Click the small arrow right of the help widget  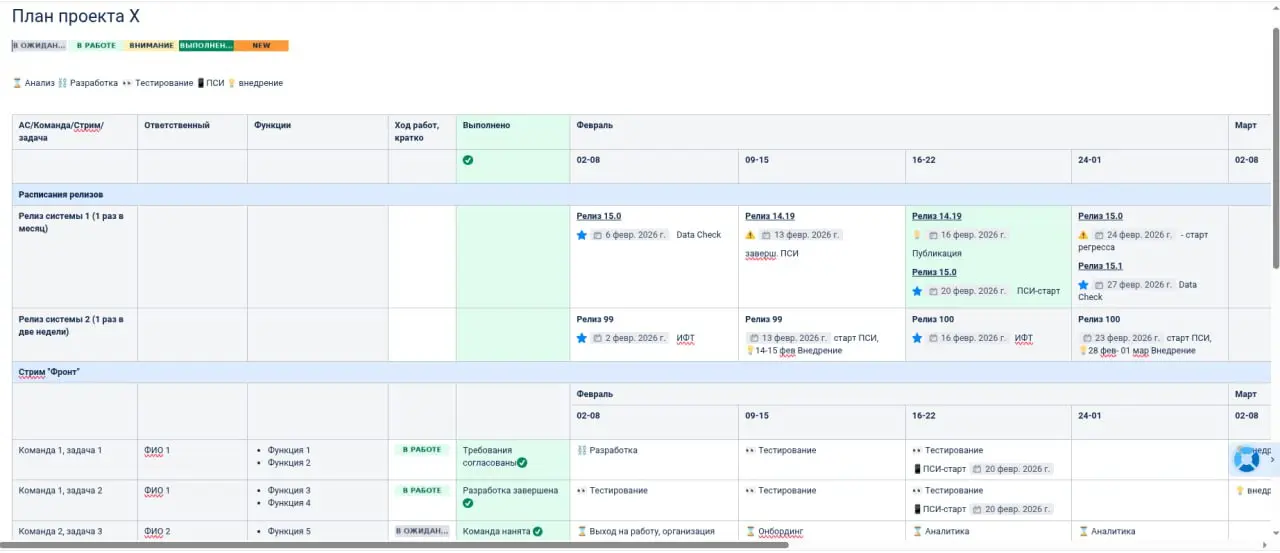coord(1272,460)
